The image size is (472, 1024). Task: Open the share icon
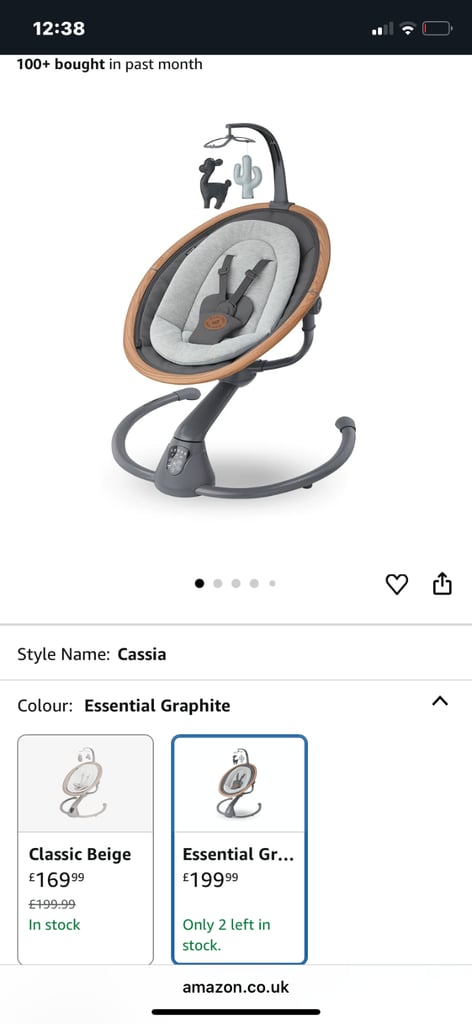[443, 583]
